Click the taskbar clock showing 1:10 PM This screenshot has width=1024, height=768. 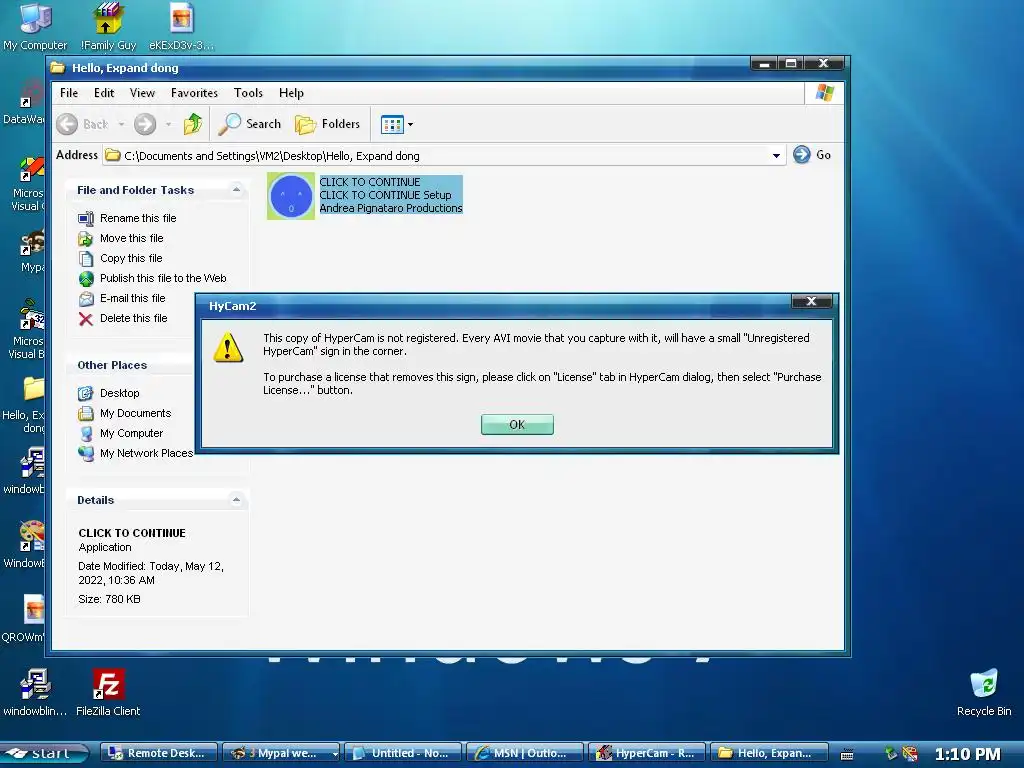click(968, 754)
